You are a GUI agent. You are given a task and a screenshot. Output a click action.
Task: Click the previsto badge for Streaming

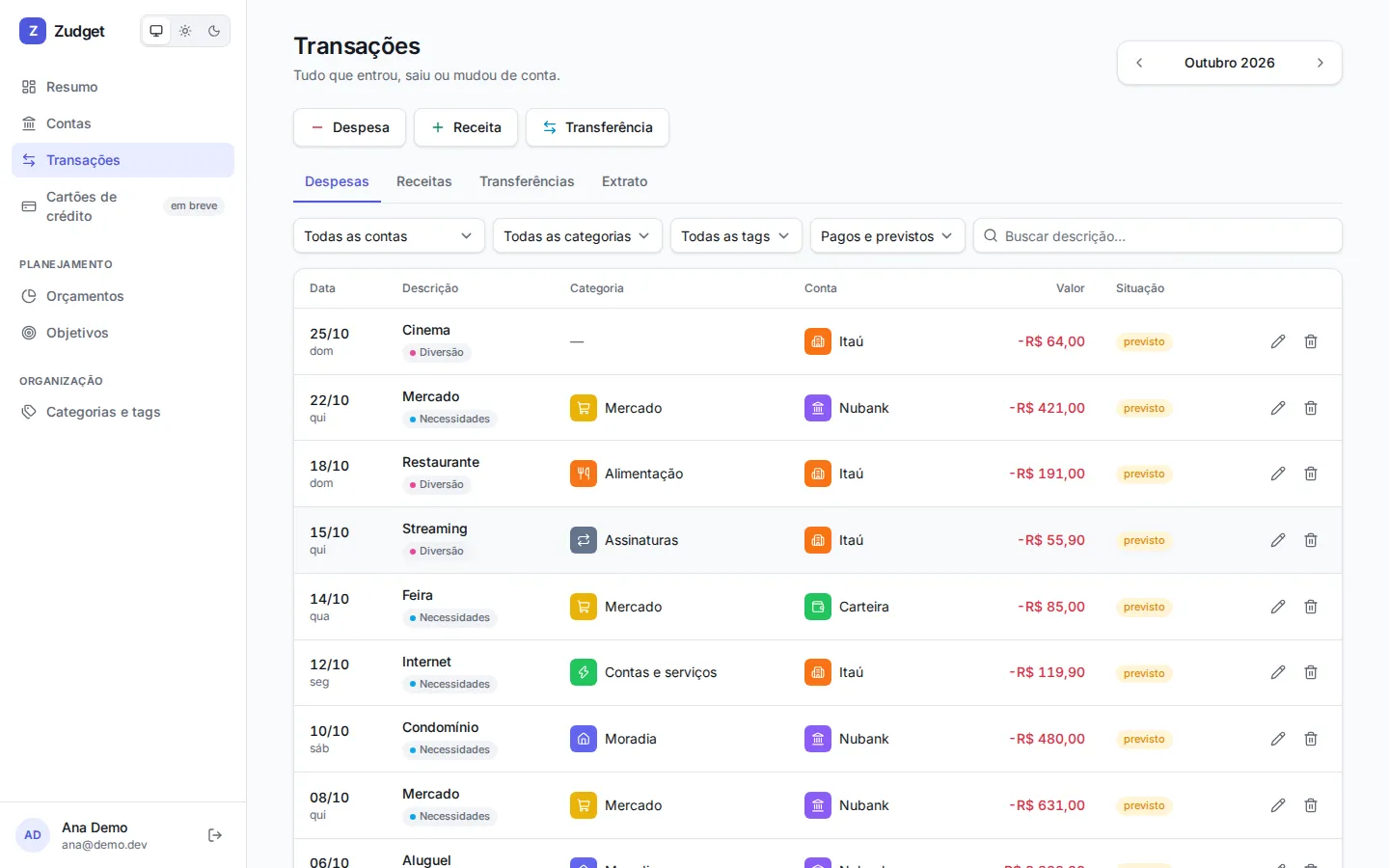point(1144,540)
